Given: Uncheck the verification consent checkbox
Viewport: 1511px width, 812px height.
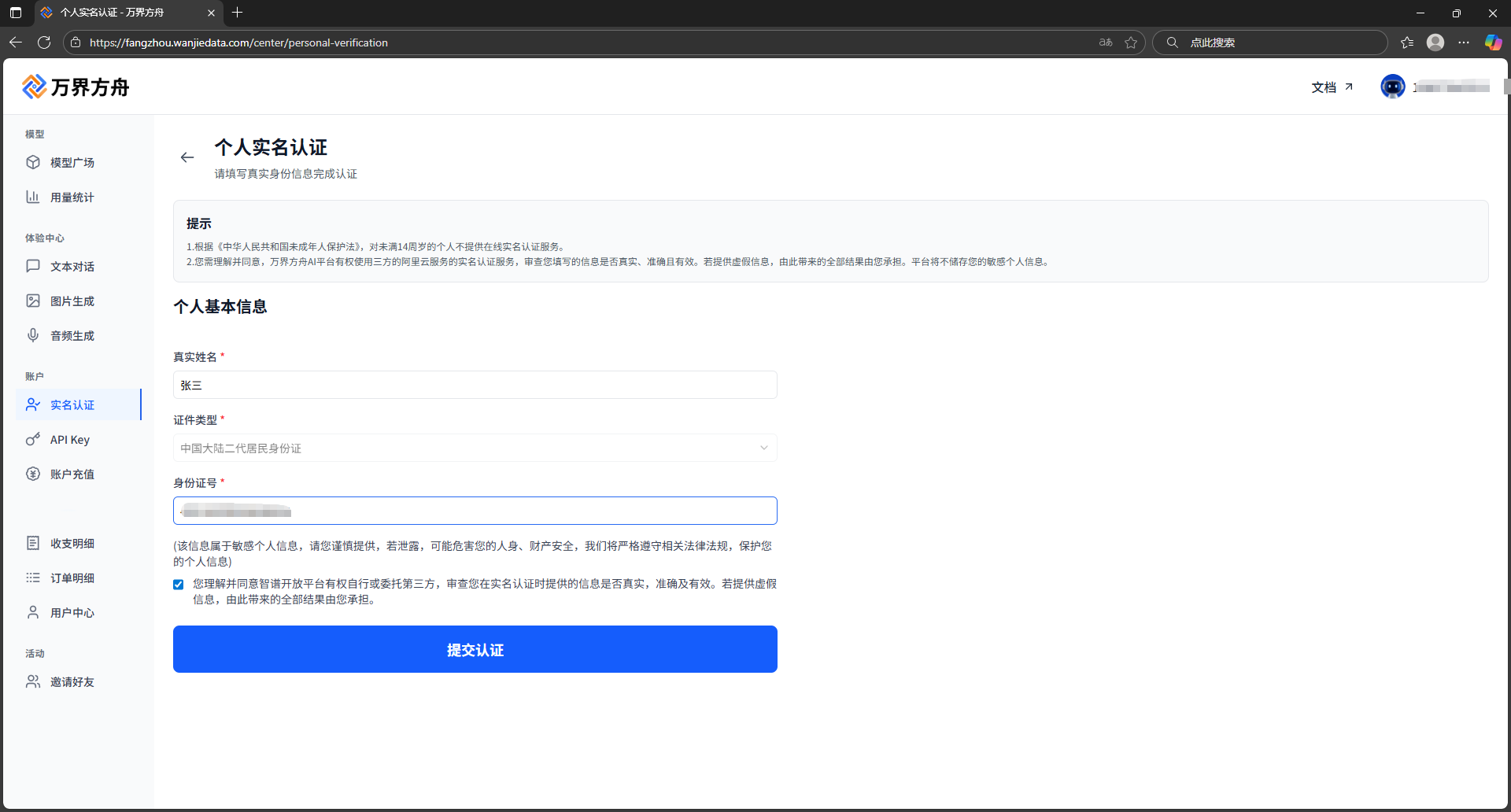Looking at the screenshot, I should (179, 585).
